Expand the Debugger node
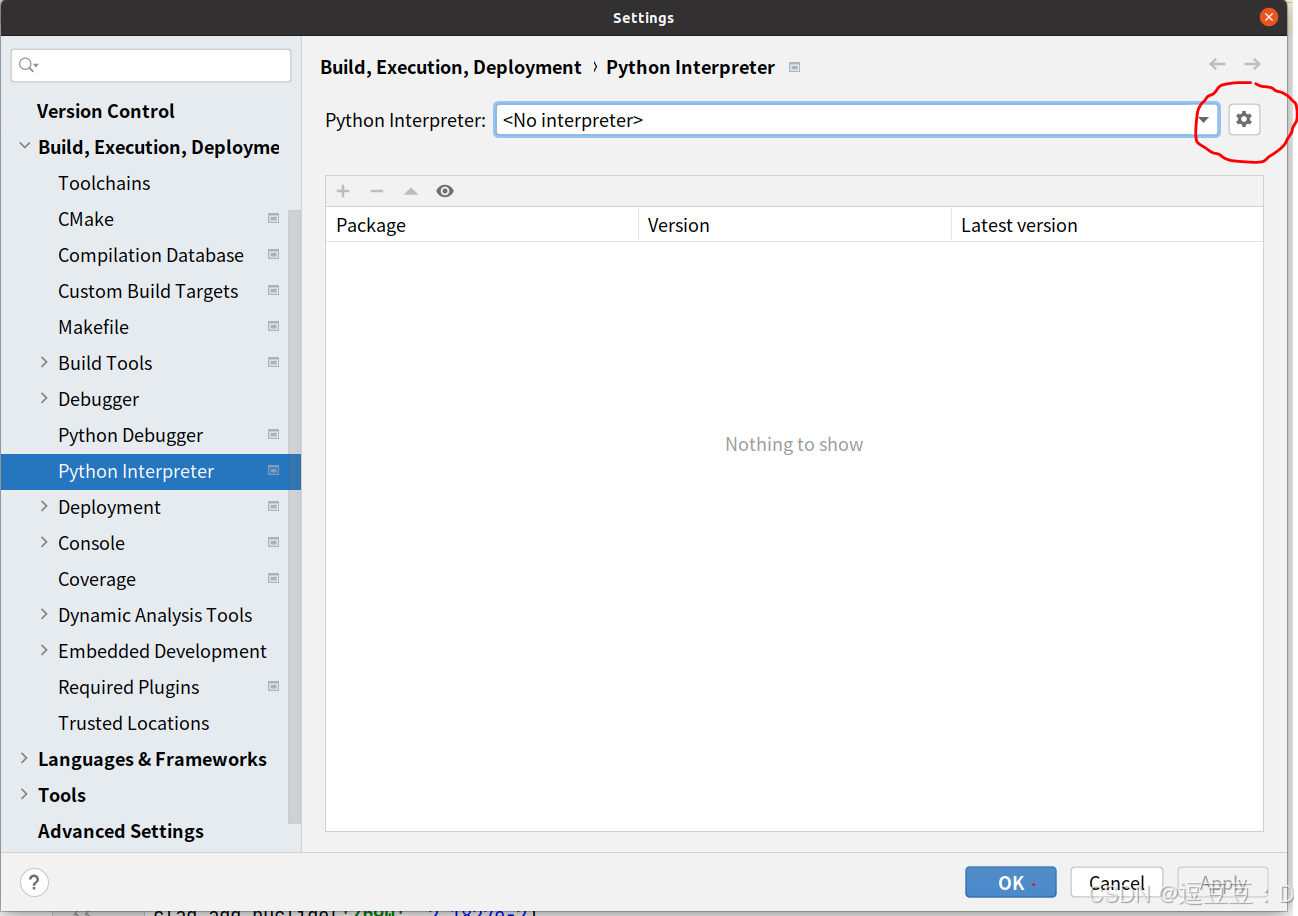This screenshot has width=1298, height=916. click(43, 398)
